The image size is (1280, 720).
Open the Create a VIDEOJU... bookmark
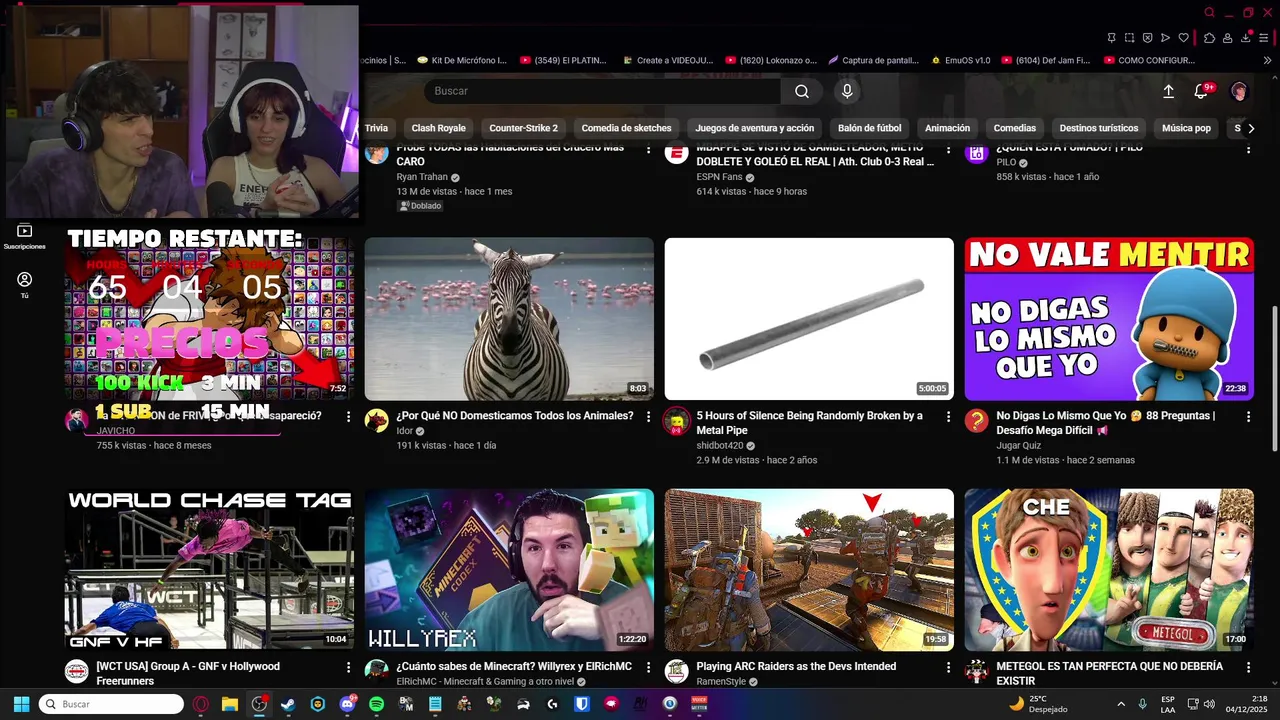669,60
